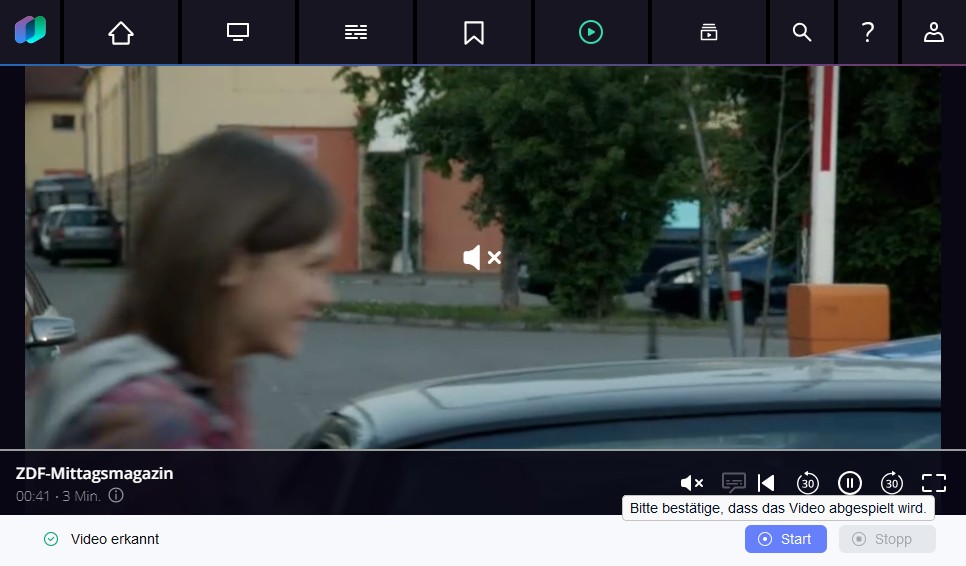Click the ZDF-Mittagsmagazin title
966x566 pixels.
click(94, 473)
